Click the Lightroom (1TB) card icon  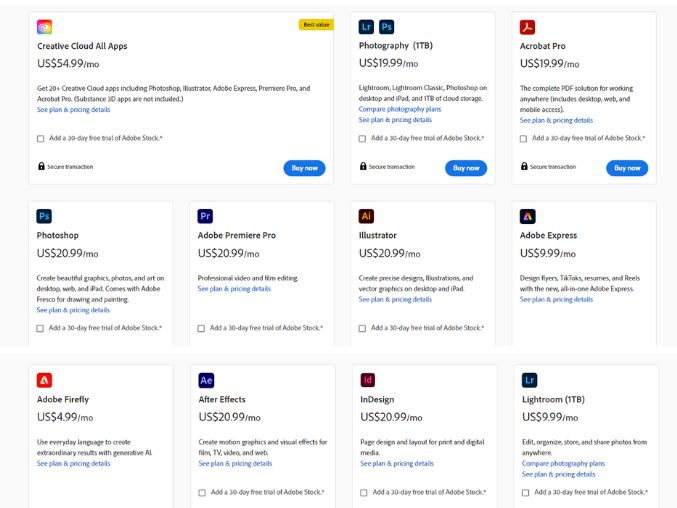click(x=529, y=380)
